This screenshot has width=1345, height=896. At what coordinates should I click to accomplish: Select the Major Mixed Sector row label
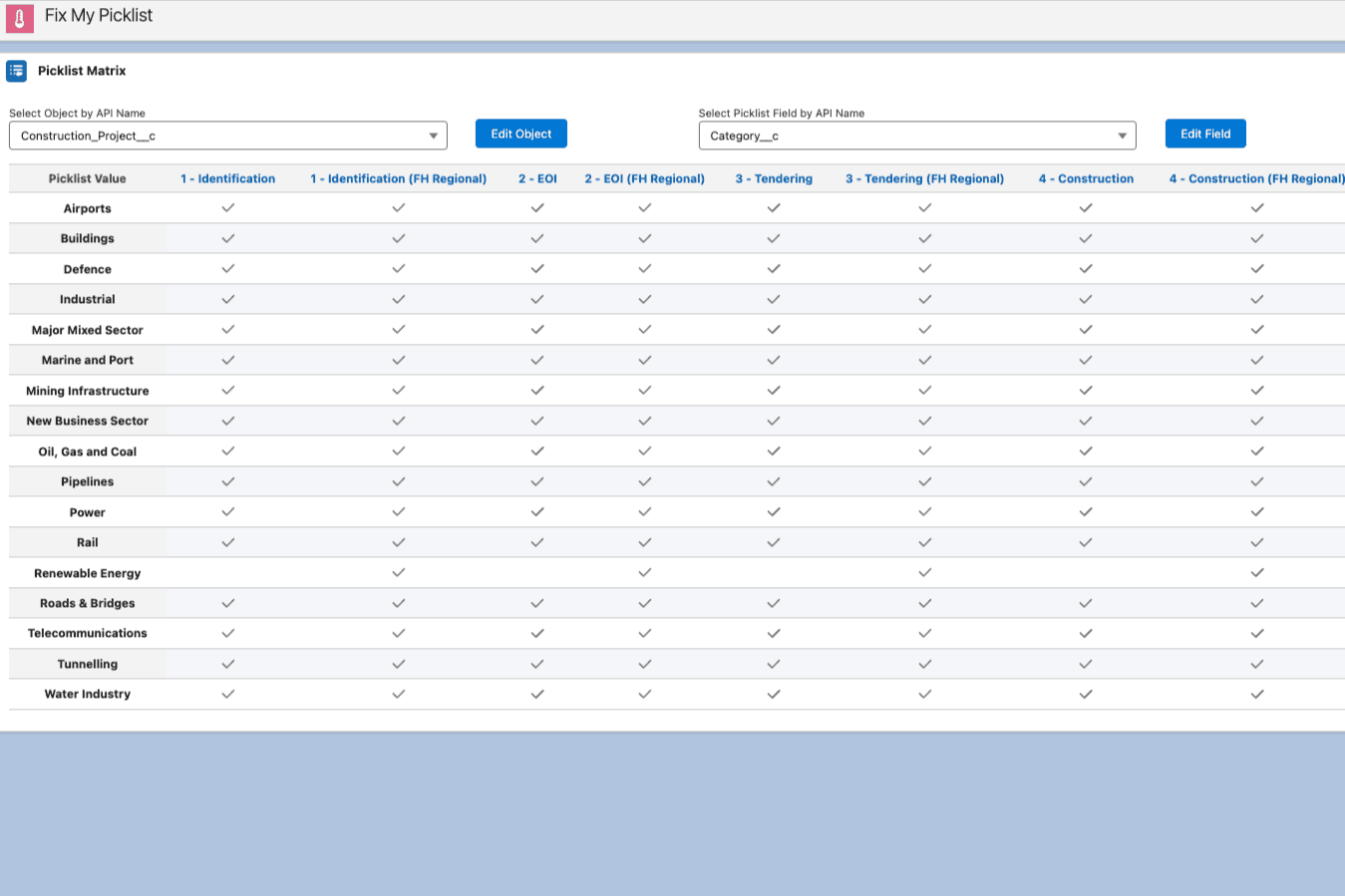pos(88,330)
